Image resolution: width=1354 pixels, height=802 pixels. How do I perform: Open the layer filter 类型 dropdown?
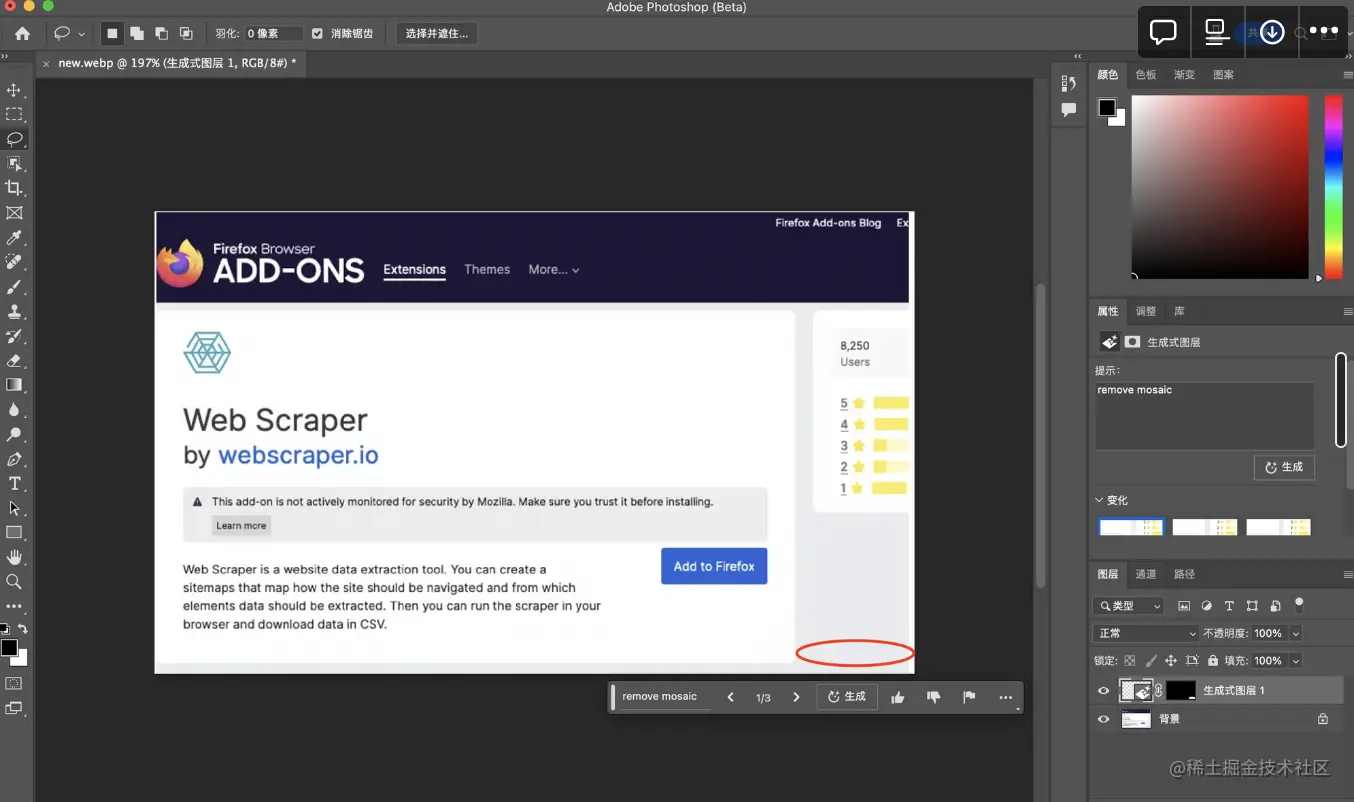(x=1128, y=605)
